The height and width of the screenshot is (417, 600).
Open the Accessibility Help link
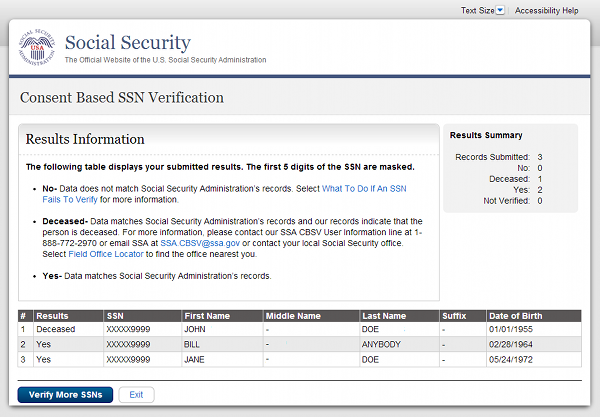coord(546,10)
